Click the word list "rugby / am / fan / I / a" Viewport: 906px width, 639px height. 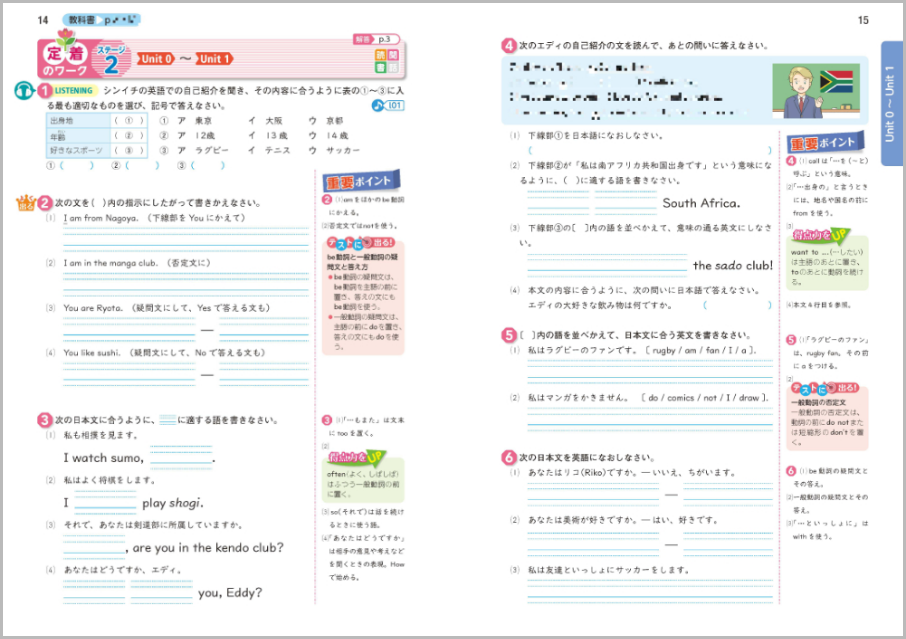tap(700, 350)
